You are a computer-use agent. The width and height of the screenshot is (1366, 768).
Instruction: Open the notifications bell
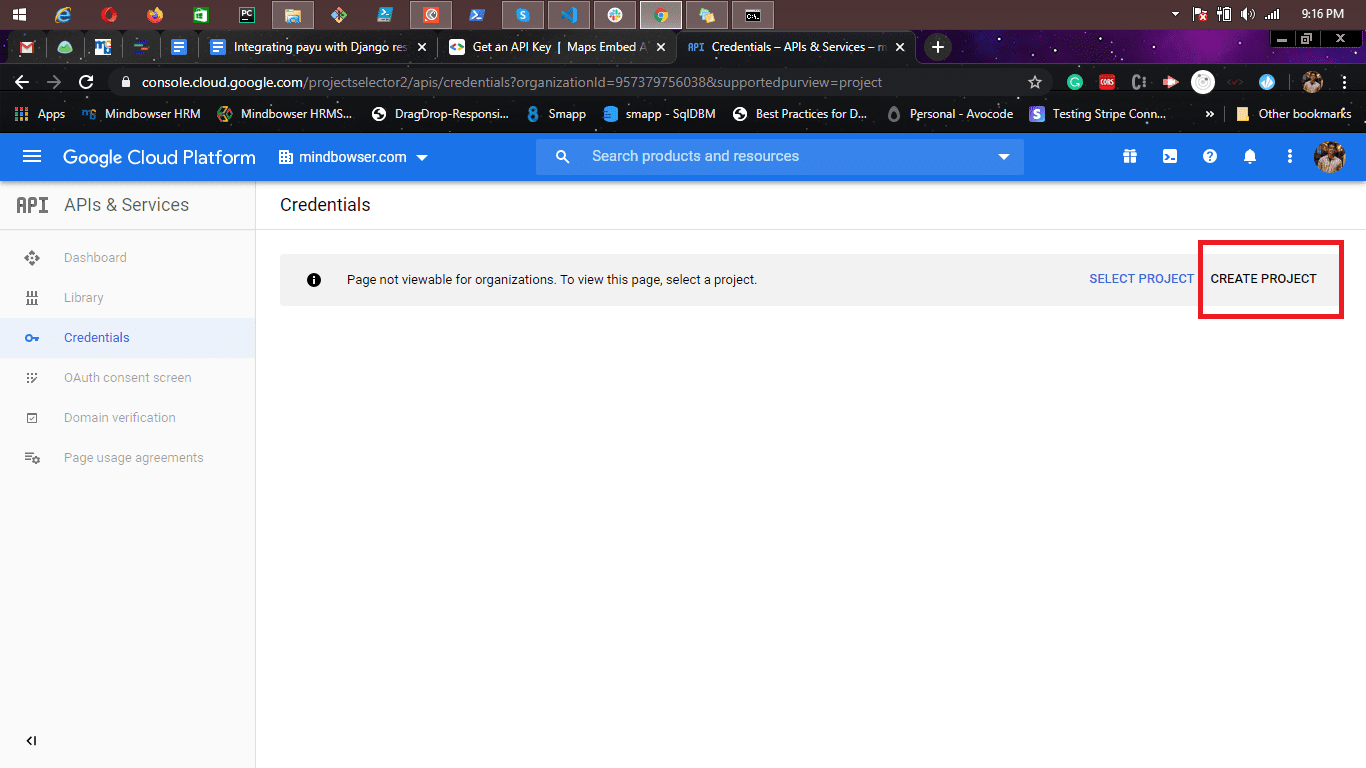point(1250,157)
